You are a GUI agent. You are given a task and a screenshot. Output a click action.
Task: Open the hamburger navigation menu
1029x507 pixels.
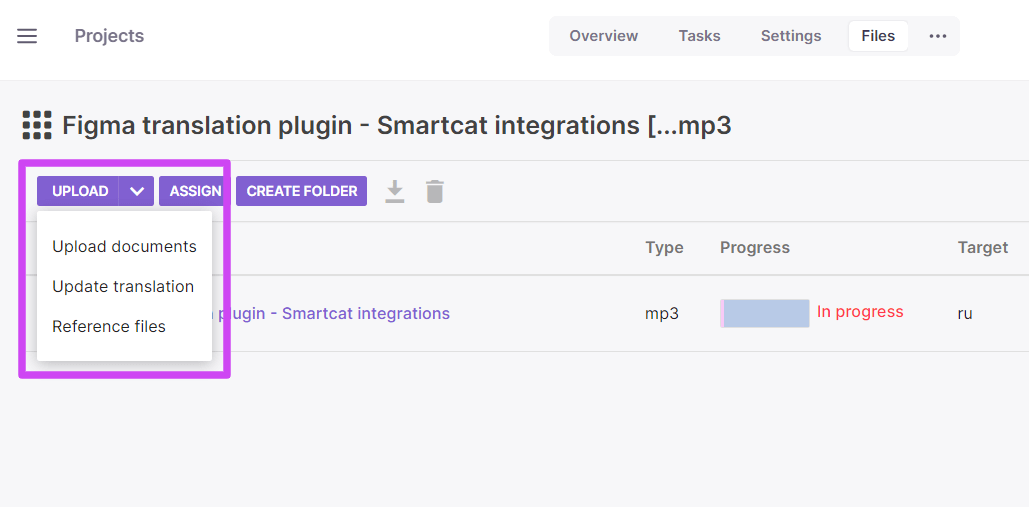point(27,35)
